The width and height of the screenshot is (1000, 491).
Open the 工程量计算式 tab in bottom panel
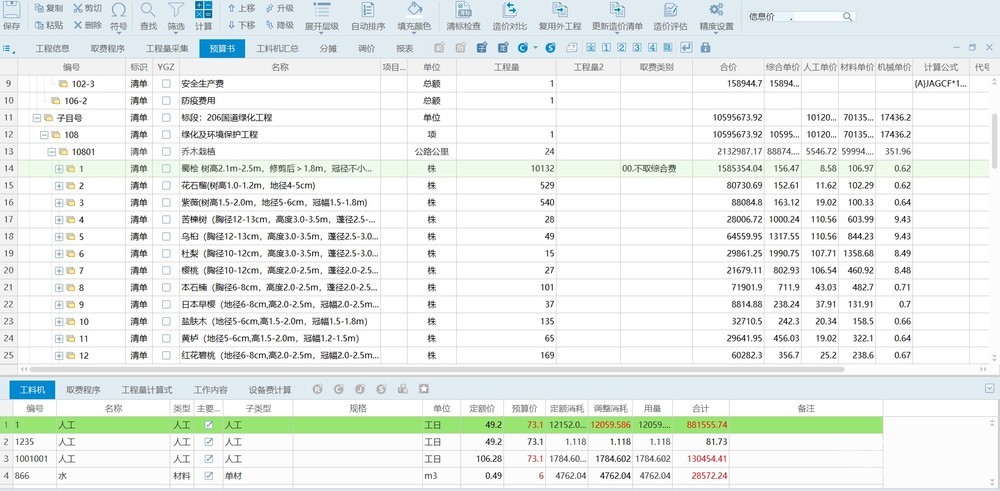click(x=147, y=390)
